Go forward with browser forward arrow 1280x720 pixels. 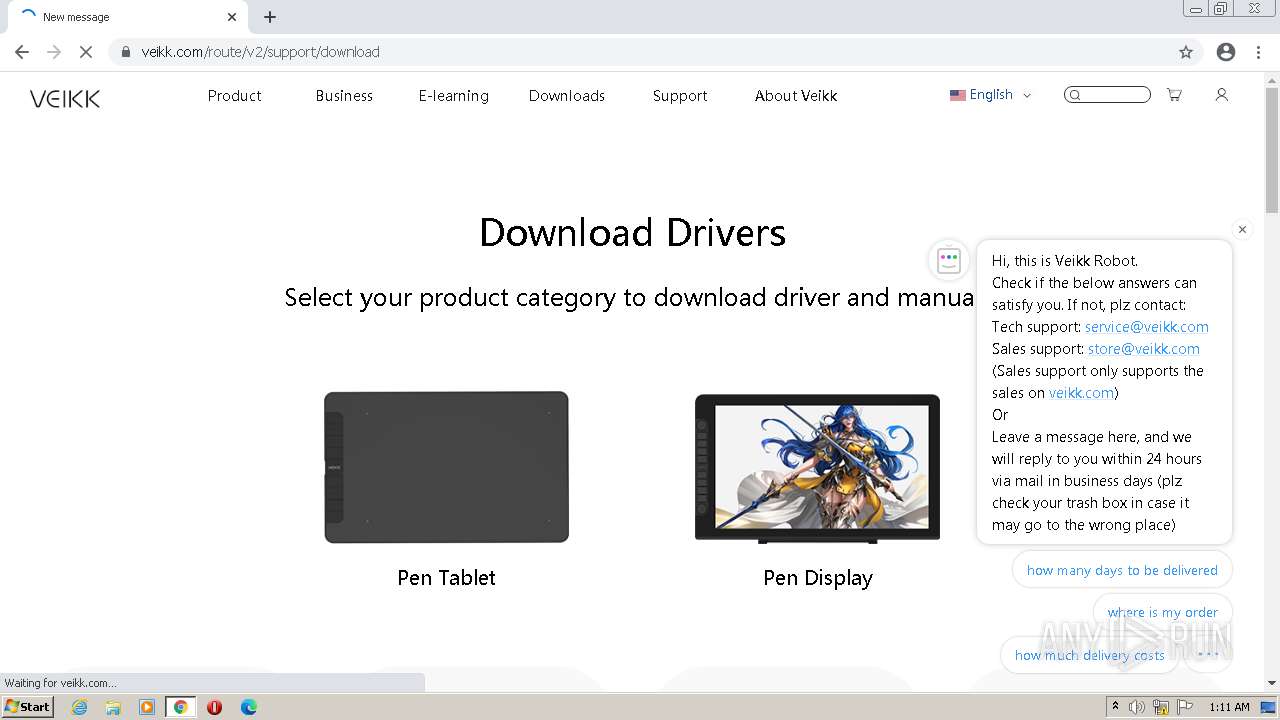coord(54,52)
